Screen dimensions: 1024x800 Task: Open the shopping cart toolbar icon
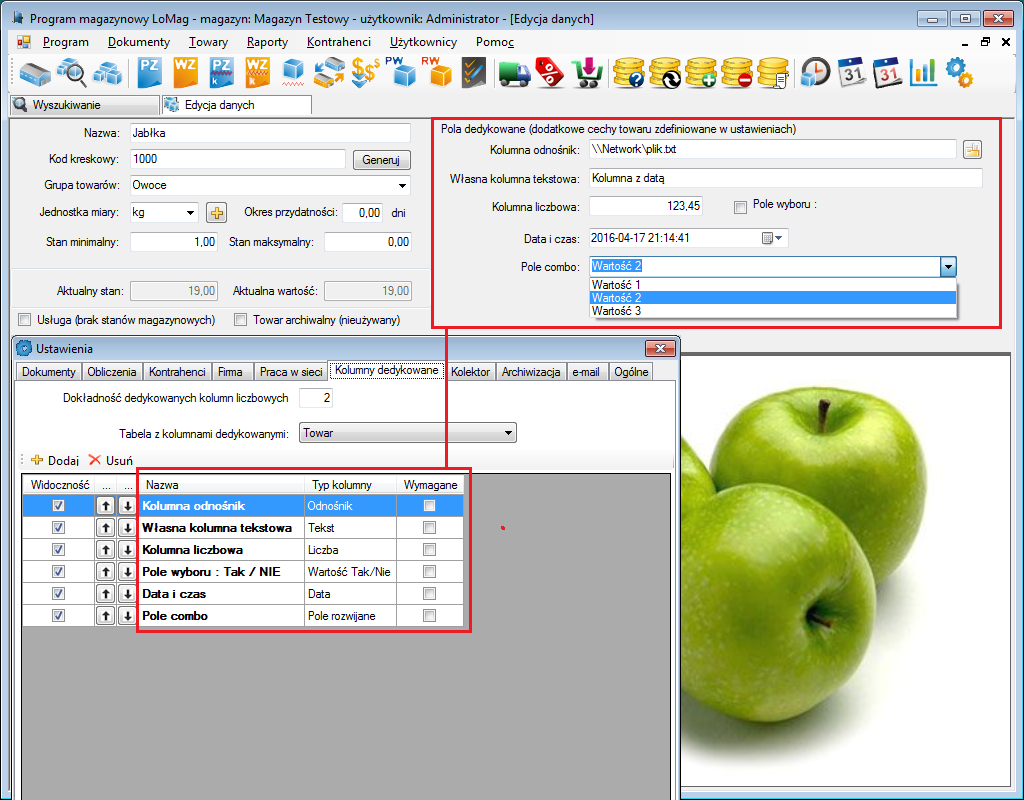[x=586, y=72]
